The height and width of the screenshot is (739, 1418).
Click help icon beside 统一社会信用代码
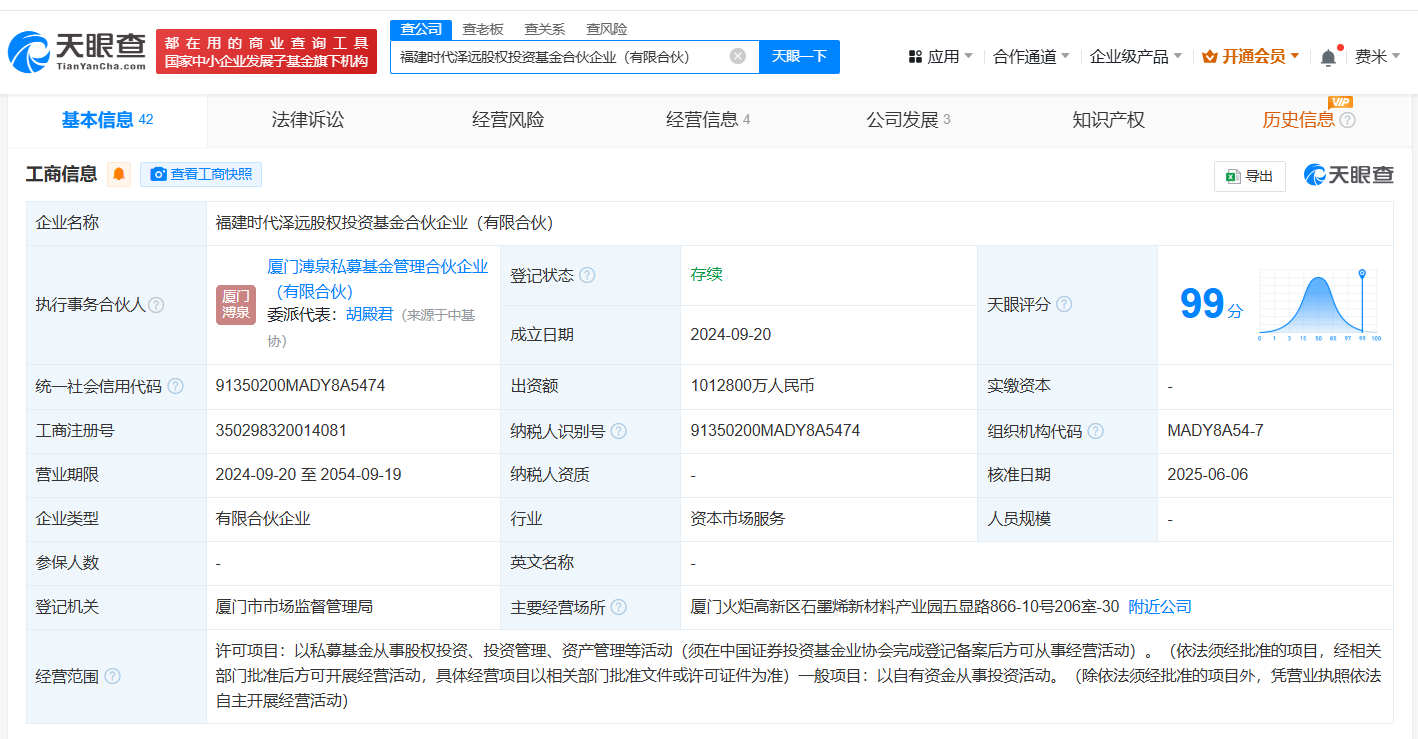point(175,386)
